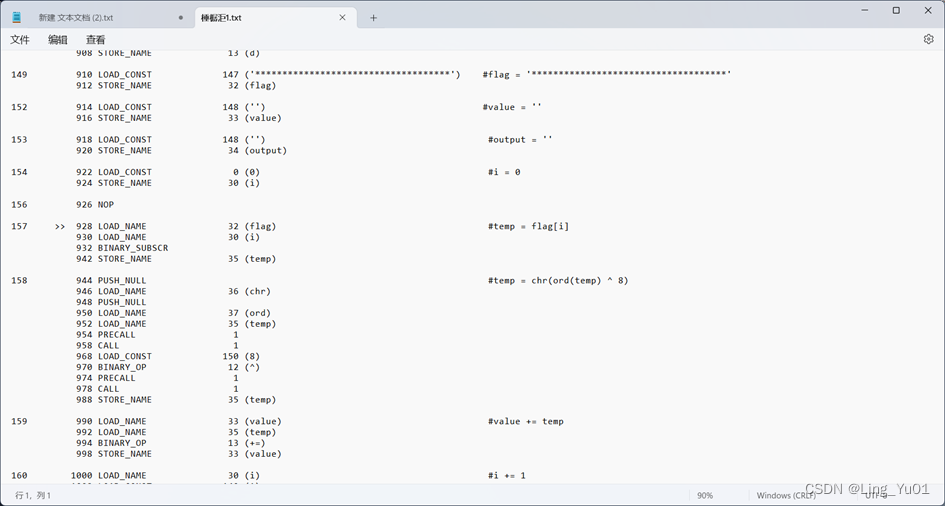The width and height of the screenshot is (945, 506).
Task: Click the text '1000 LOAD_NAME'
Action: tap(108, 476)
